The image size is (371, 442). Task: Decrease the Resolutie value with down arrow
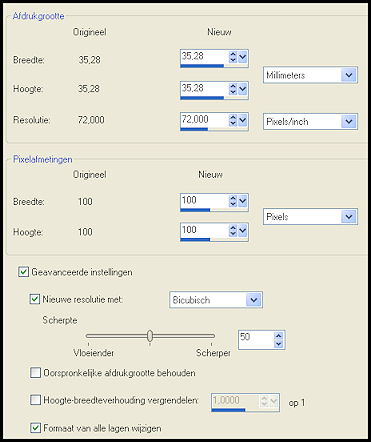(233, 123)
